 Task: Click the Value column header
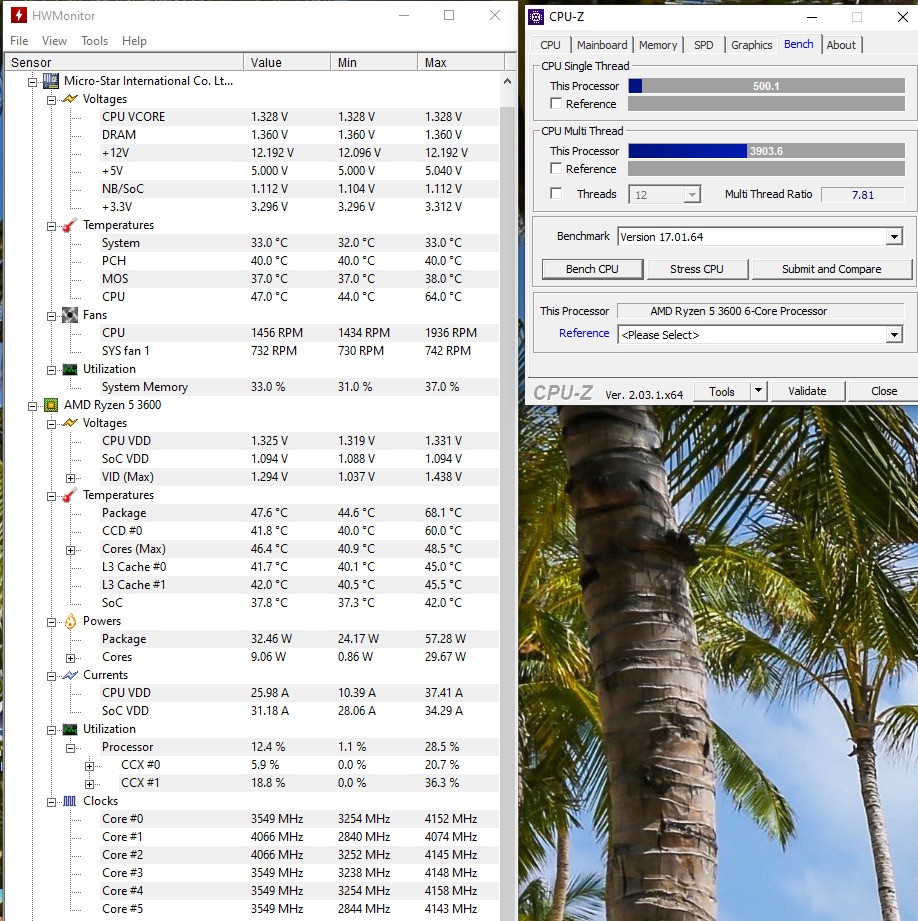tap(287, 62)
